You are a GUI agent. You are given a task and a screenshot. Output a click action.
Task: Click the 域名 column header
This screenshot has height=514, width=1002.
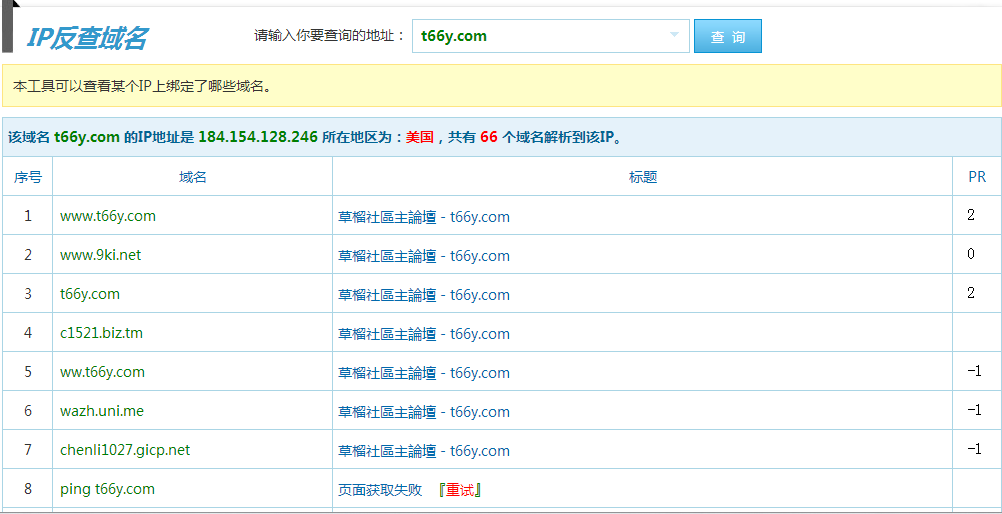coord(193,177)
